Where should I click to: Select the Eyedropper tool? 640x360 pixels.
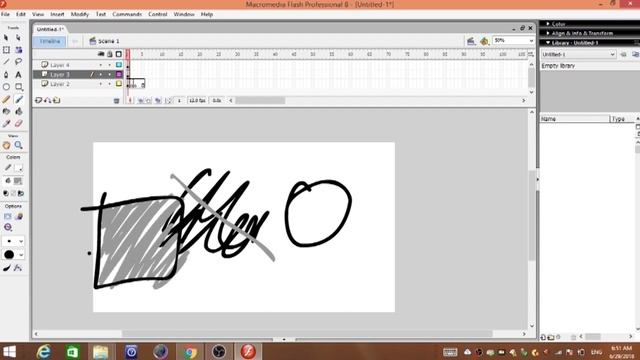click(6, 123)
